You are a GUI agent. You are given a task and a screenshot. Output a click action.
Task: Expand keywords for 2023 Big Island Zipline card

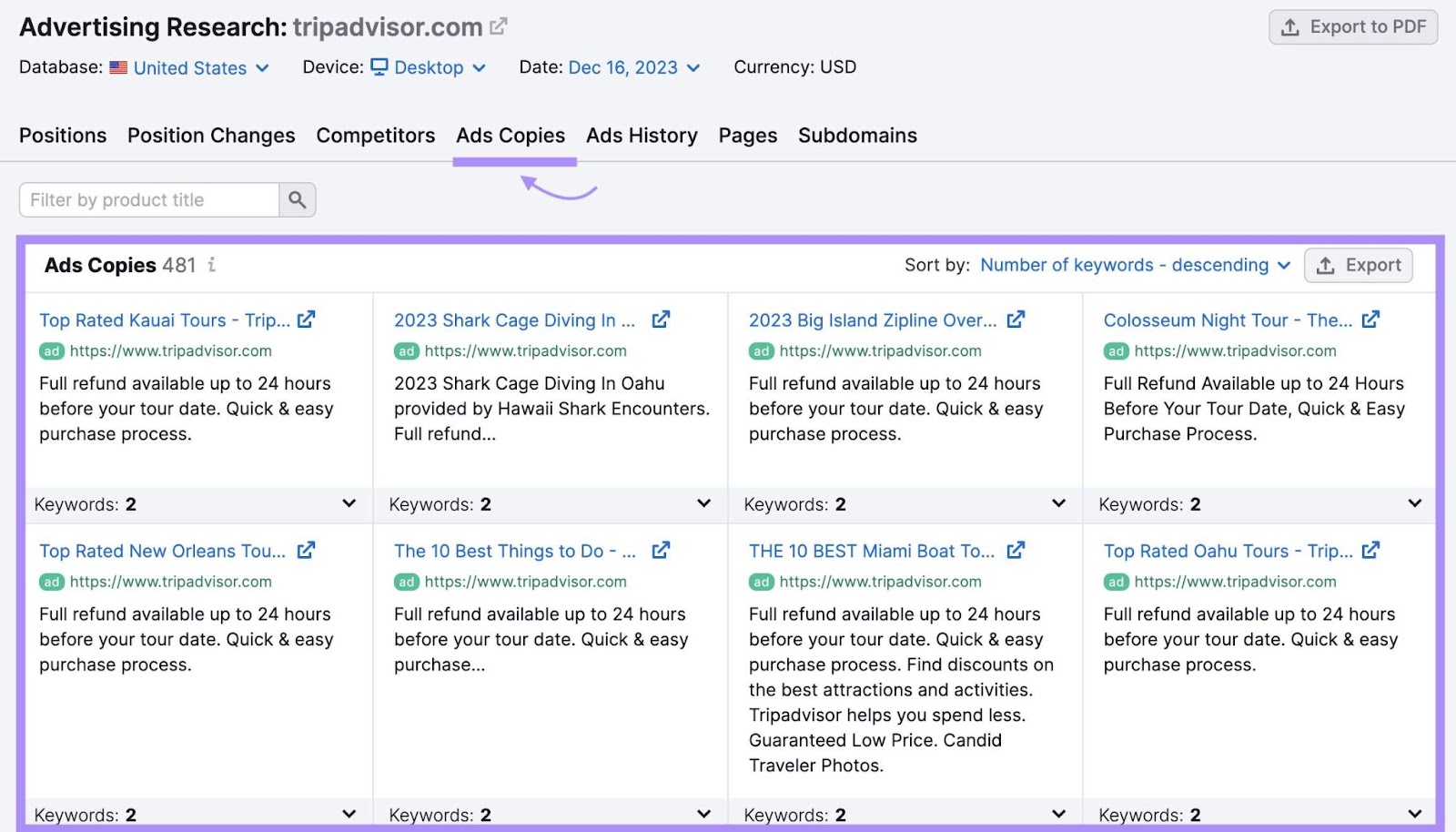(x=1059, y=503)
